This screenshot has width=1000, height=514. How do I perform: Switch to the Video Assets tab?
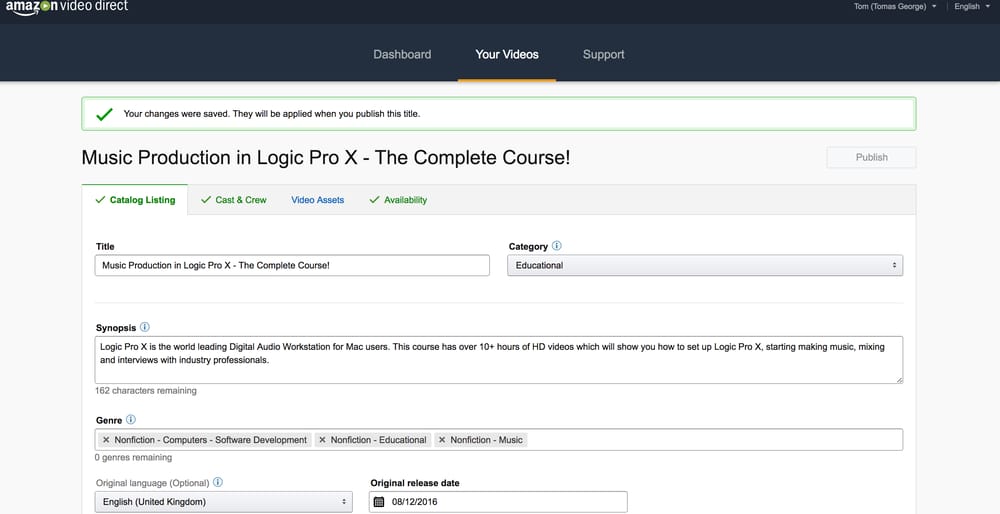pos(318,200)
